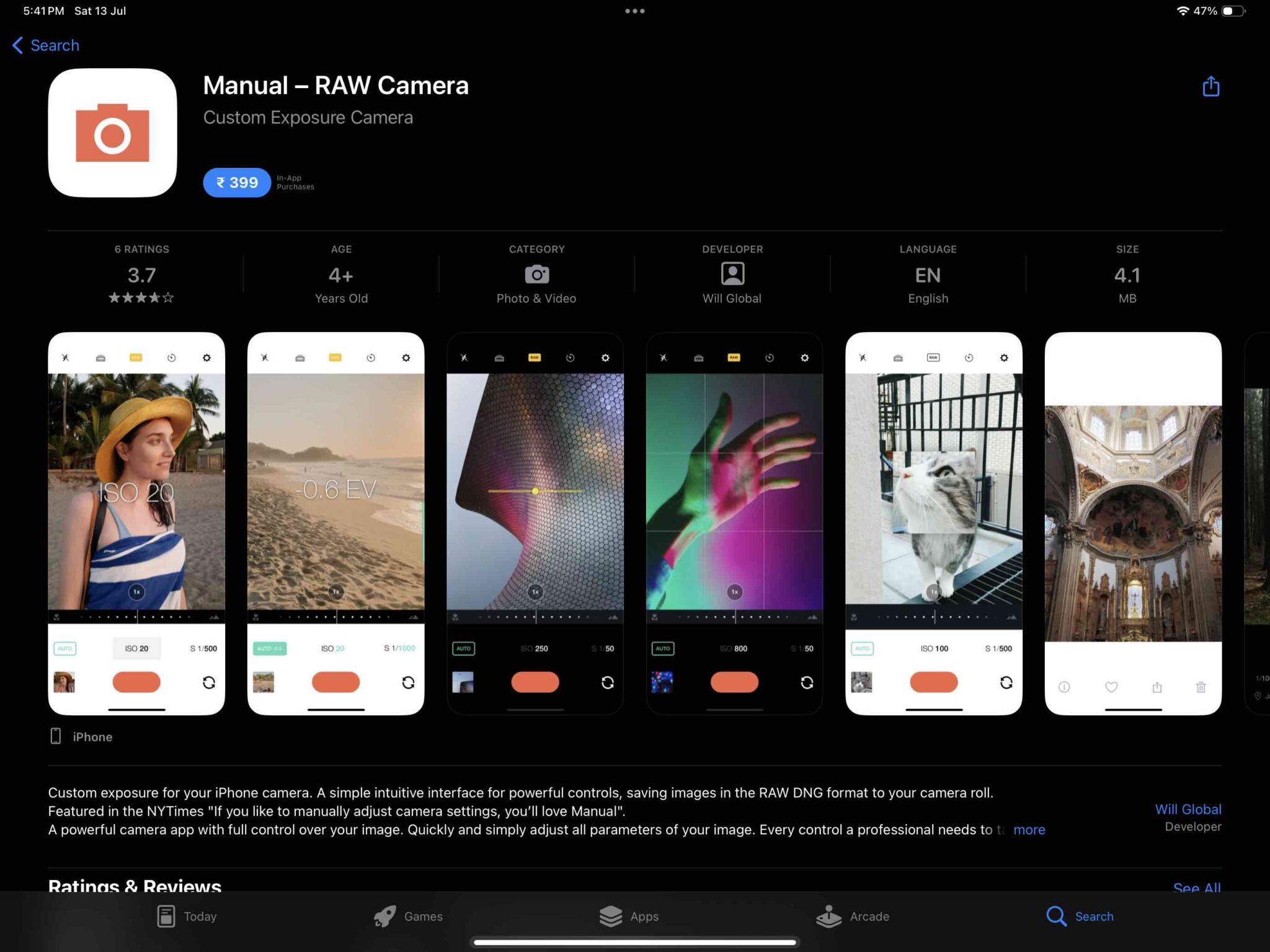1270x952 pixels.
Task: Tap the Manual app's orange camera icon
Action: [x=112, y=133]
